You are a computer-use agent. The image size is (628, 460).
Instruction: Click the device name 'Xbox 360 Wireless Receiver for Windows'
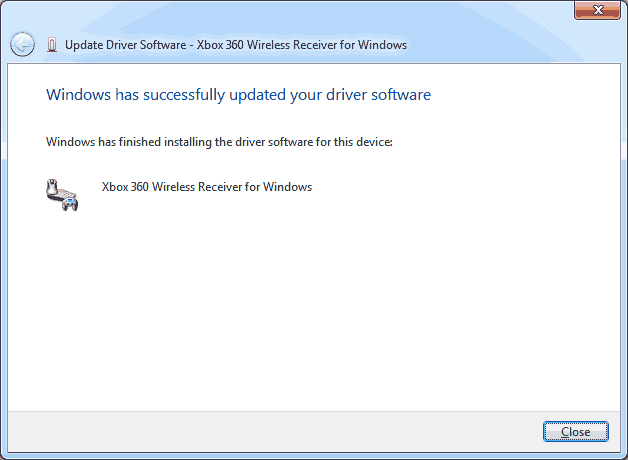(207, 187)
